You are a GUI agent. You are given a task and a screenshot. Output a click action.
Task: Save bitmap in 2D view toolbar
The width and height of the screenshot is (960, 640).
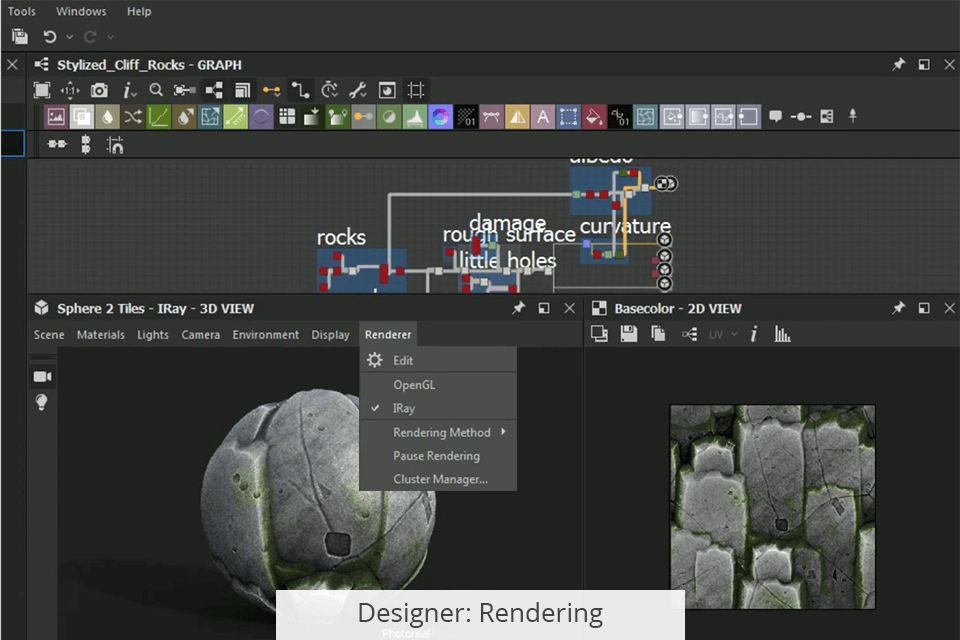(x=629, y=334)
